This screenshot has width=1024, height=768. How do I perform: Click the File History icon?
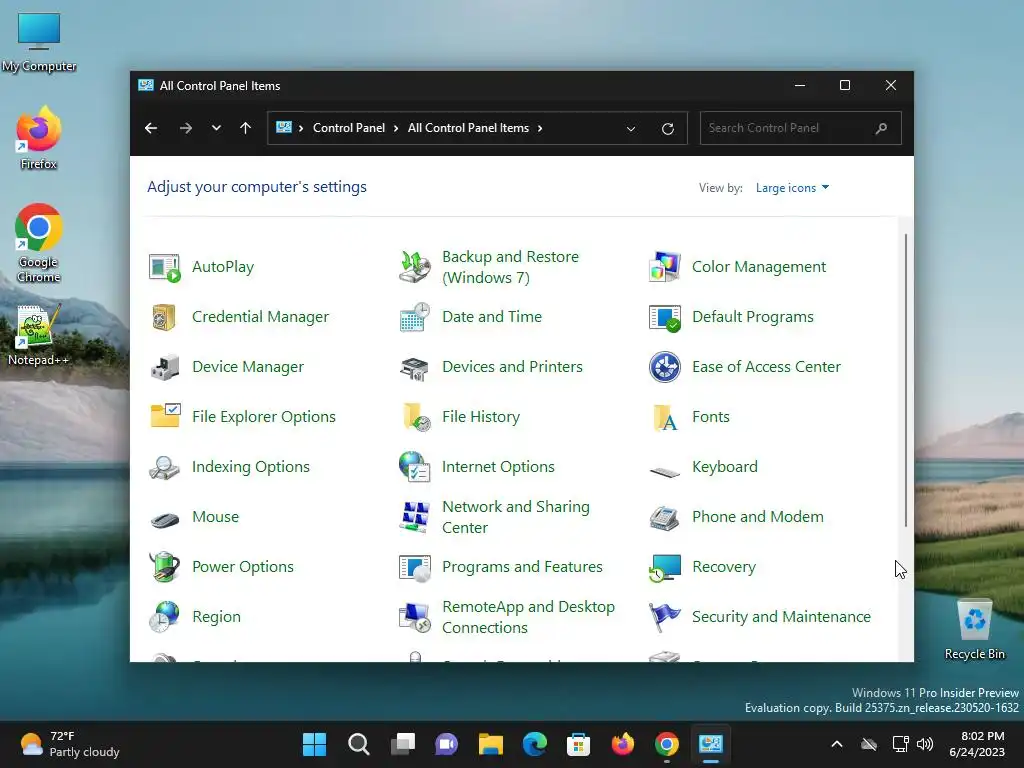pyautogui.click(x=416, y=417)
